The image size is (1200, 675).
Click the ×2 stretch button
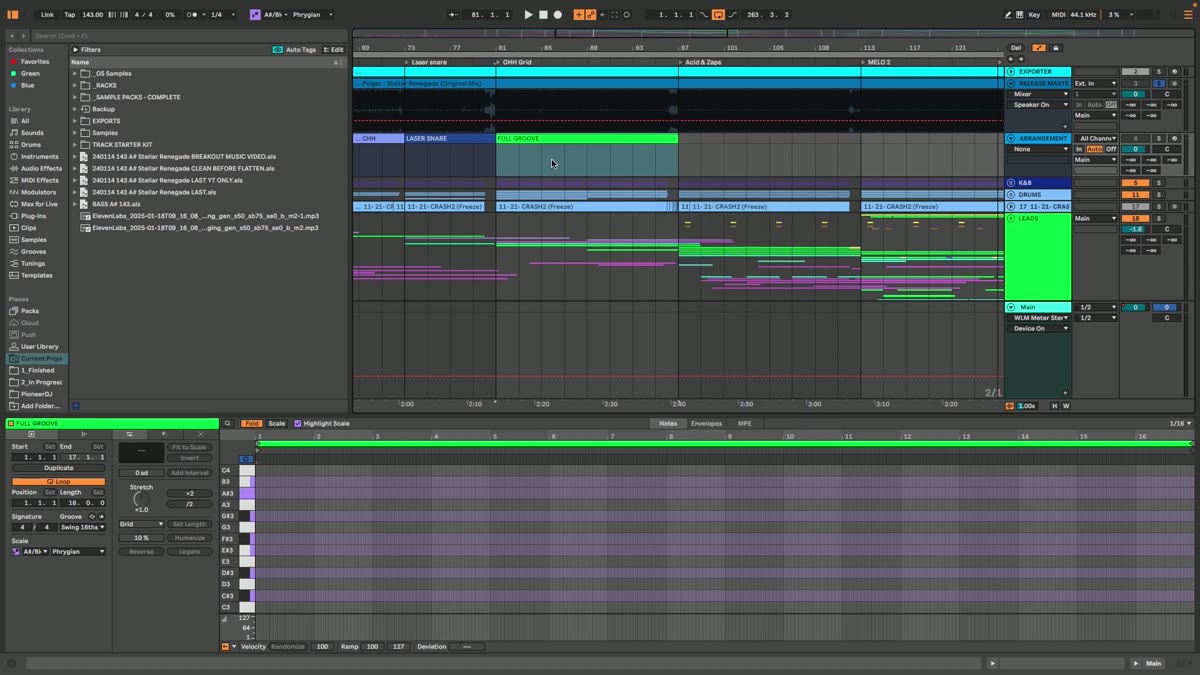point(190,494)
